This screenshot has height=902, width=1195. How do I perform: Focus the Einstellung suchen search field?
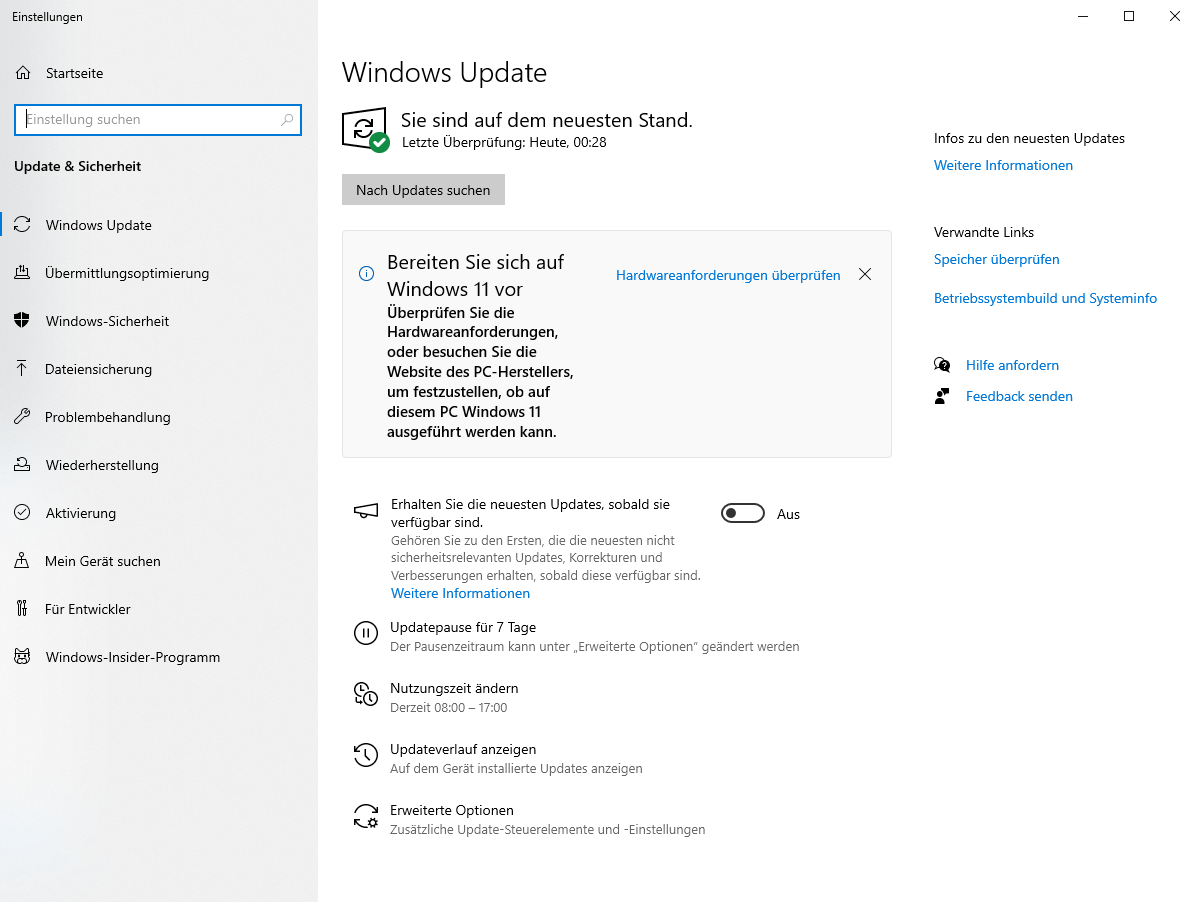[x=158, y=120]
